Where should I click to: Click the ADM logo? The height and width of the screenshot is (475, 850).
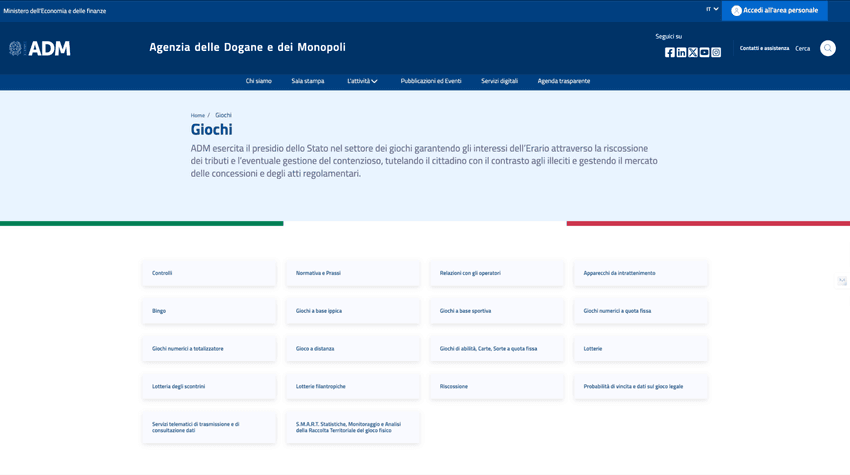pyautogui.click(x=40, y=48)
